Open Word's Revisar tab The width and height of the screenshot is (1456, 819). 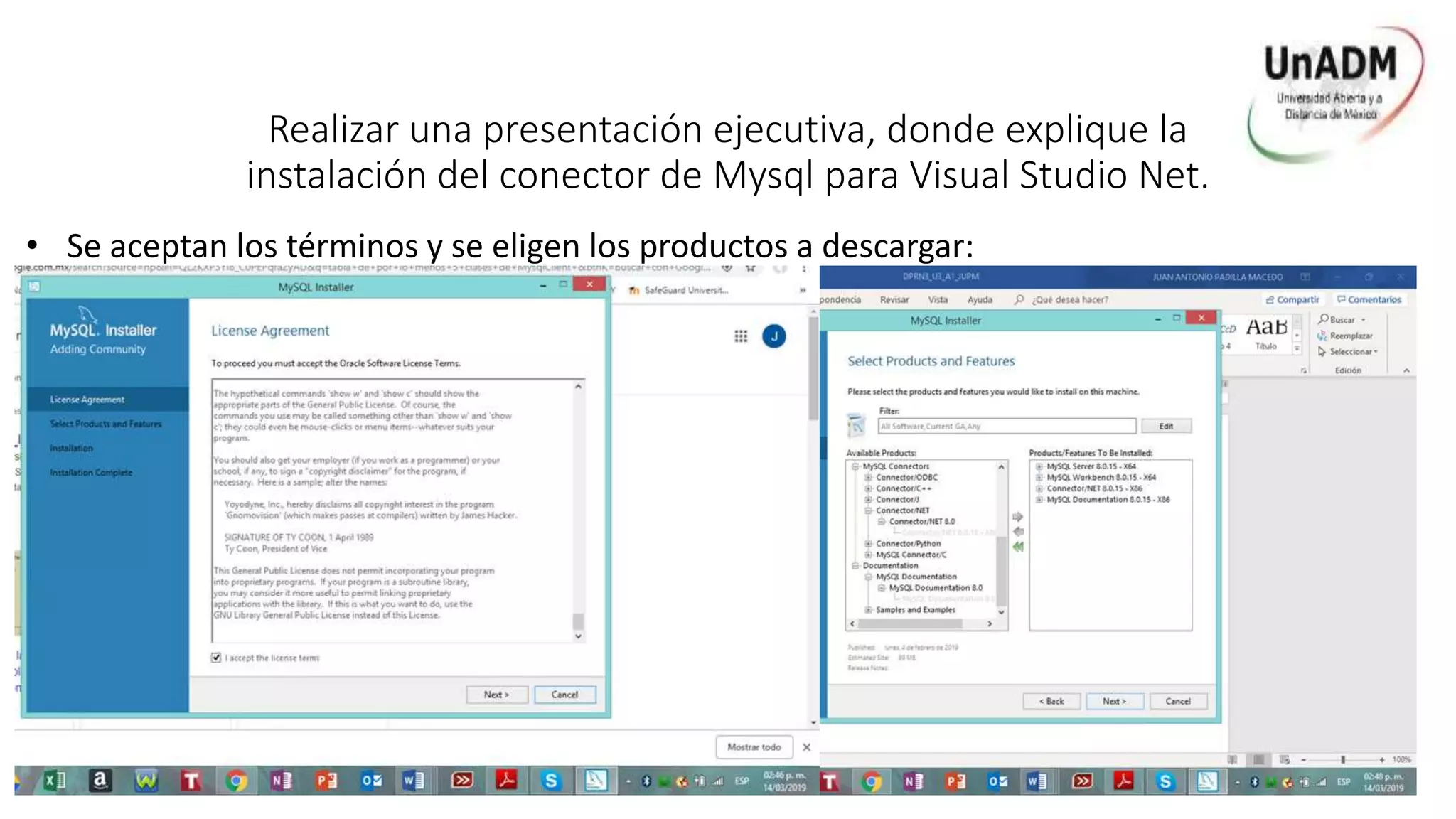tap(894, 300)
